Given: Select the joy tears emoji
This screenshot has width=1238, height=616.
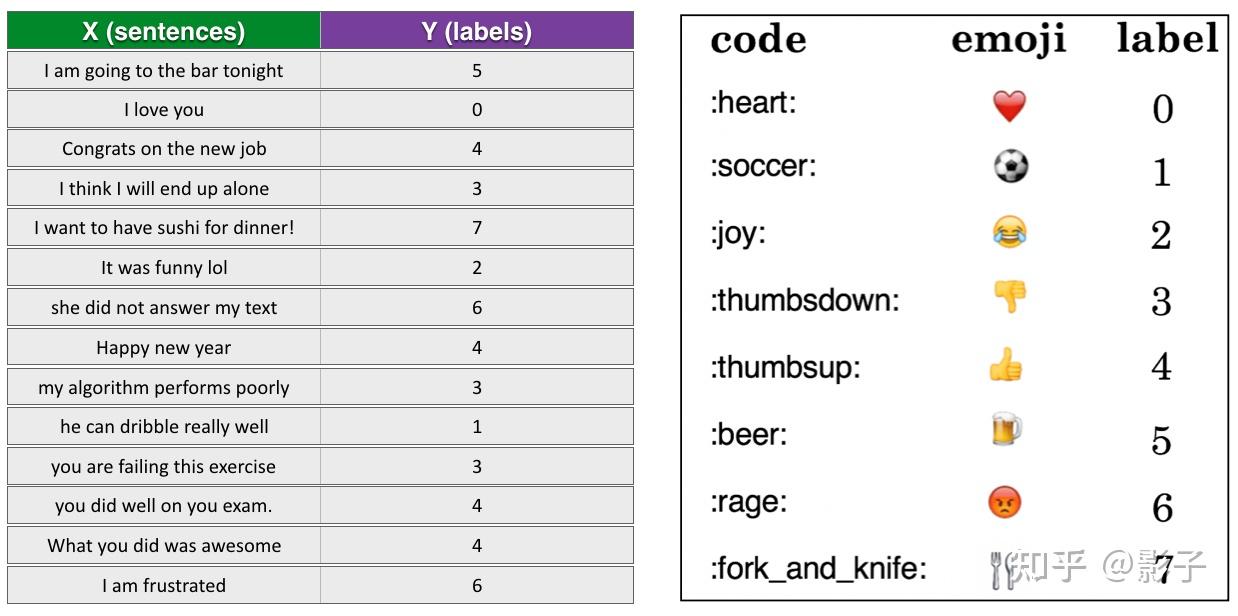Looking at the screenshot, I should [1009, 233].
